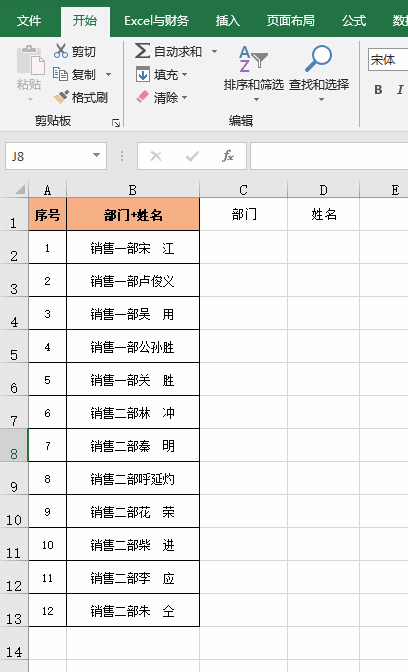Open Sort and Filter tool
This screenshot has height=672, width=408.
point(253,59)
